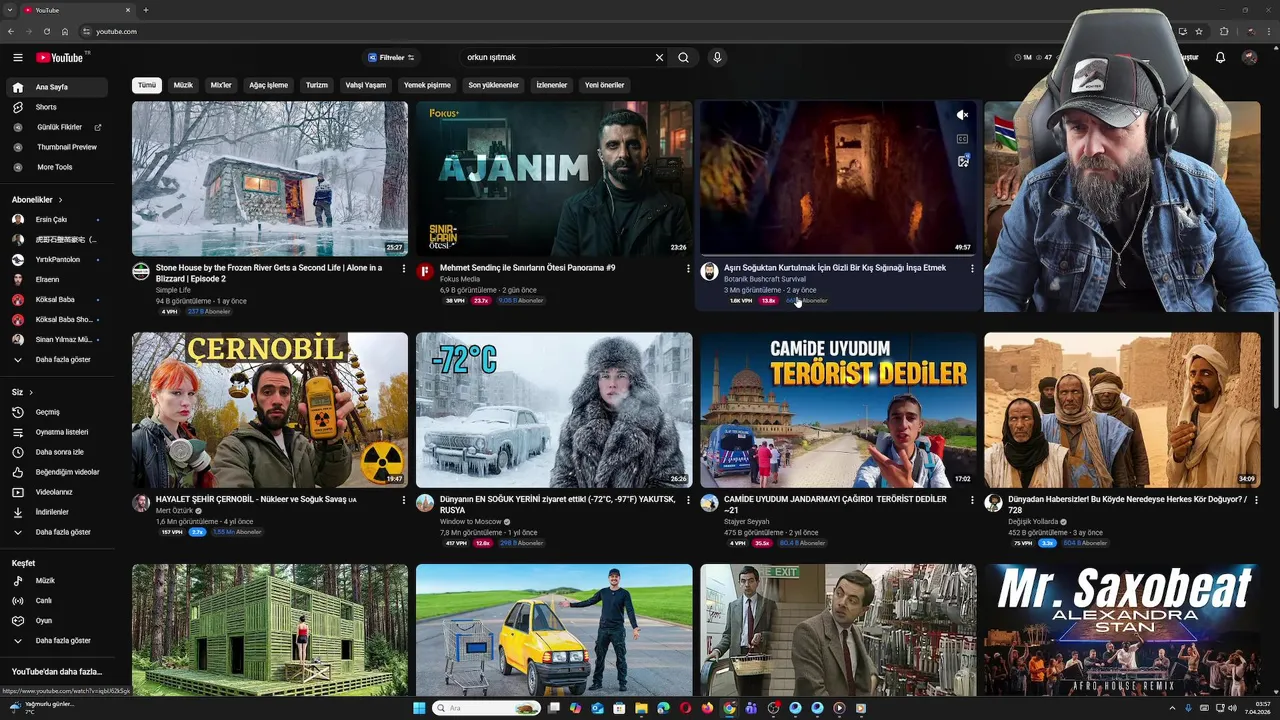Select the İzlenenler filter chip
This screenshot has width=1280, height=720.
tap(552, 85)
